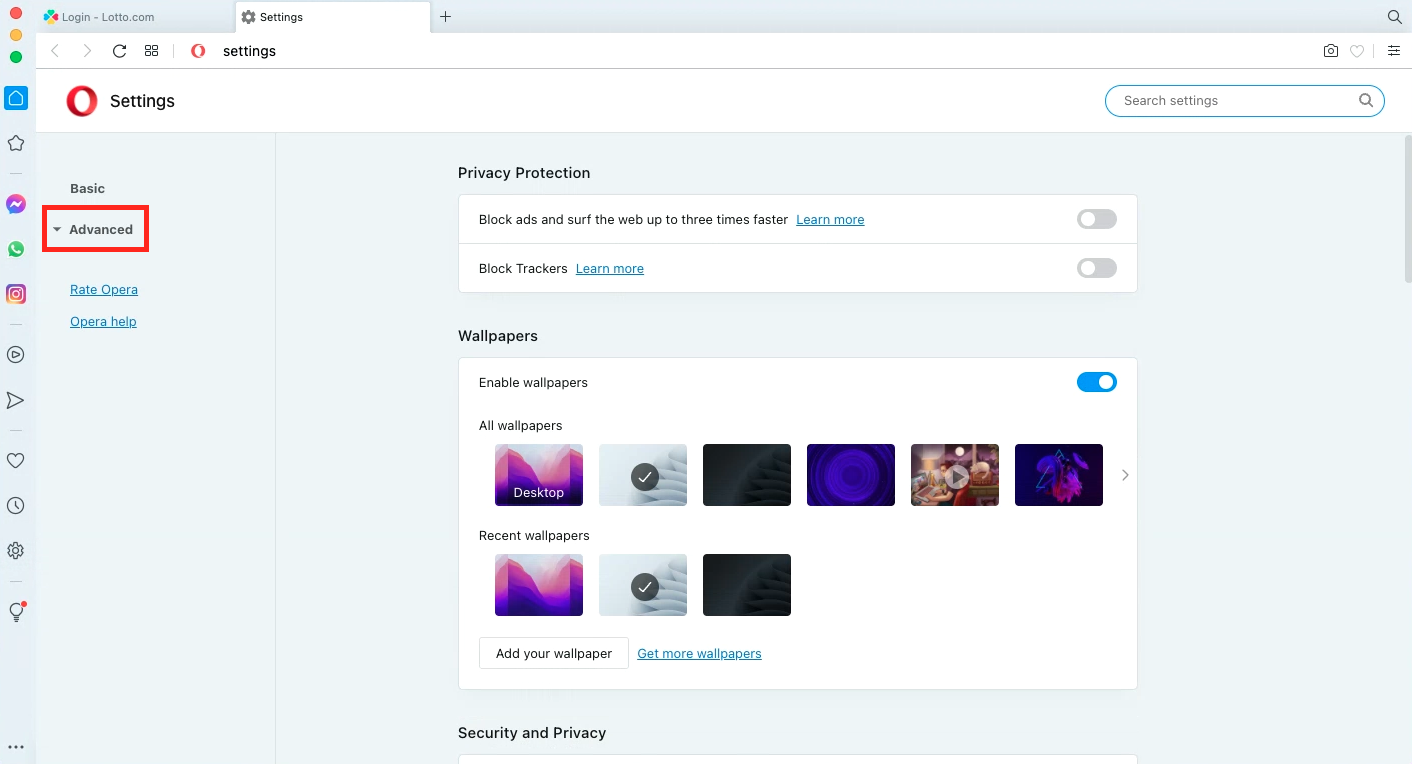Select the Basic settings category
Viewport: 1412px width, 764px height.
(x=87, y=188)
